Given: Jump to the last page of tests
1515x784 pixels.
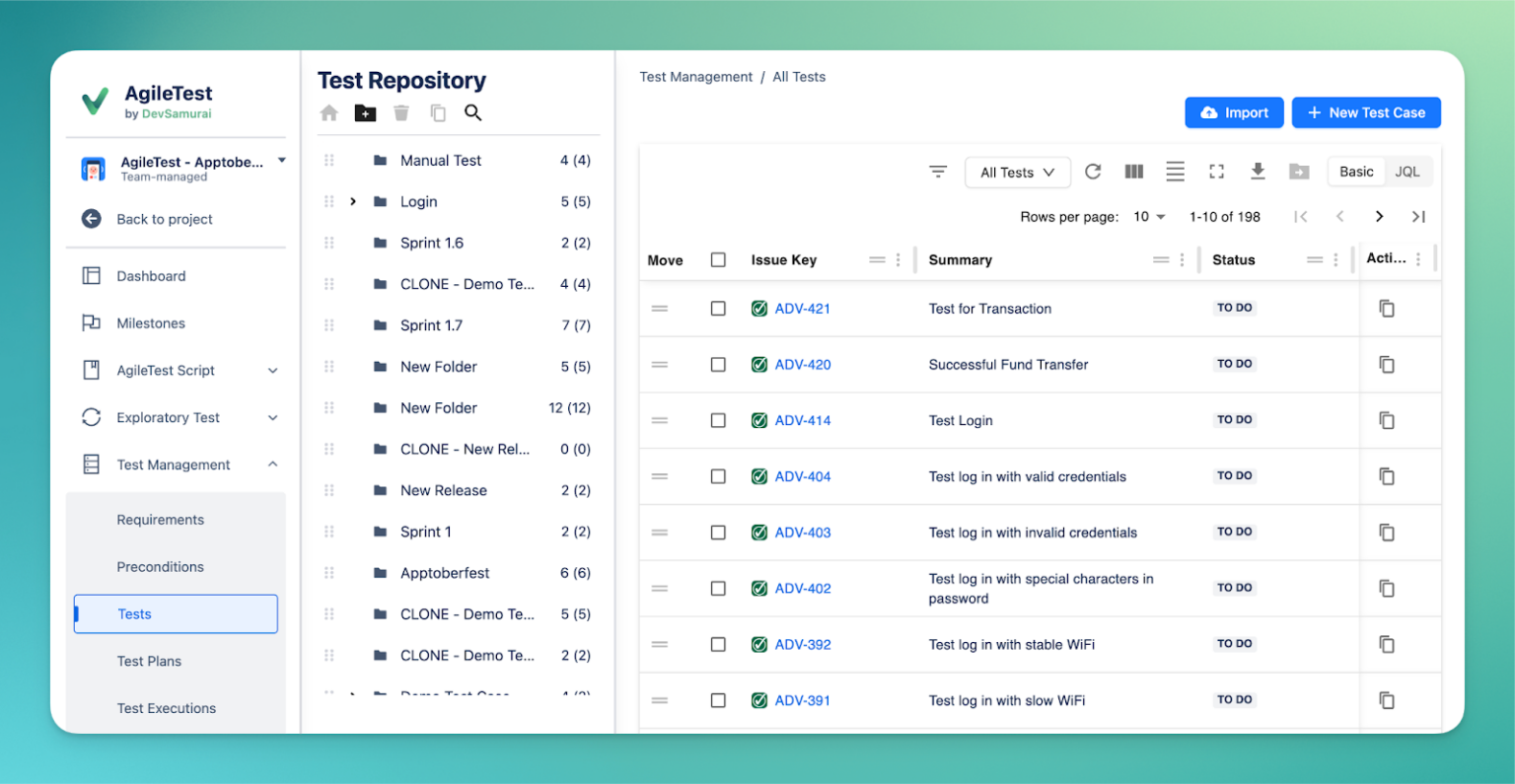Looking at the screenshot, I should pyautogui.click(x=1418, y=217).
